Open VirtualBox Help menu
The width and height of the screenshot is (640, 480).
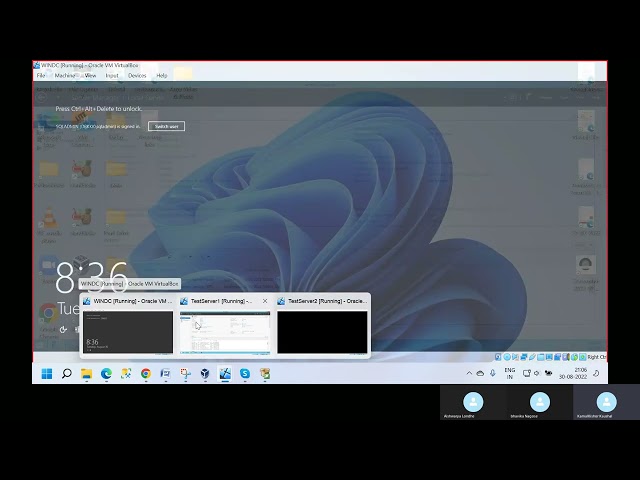coord(162,76)
